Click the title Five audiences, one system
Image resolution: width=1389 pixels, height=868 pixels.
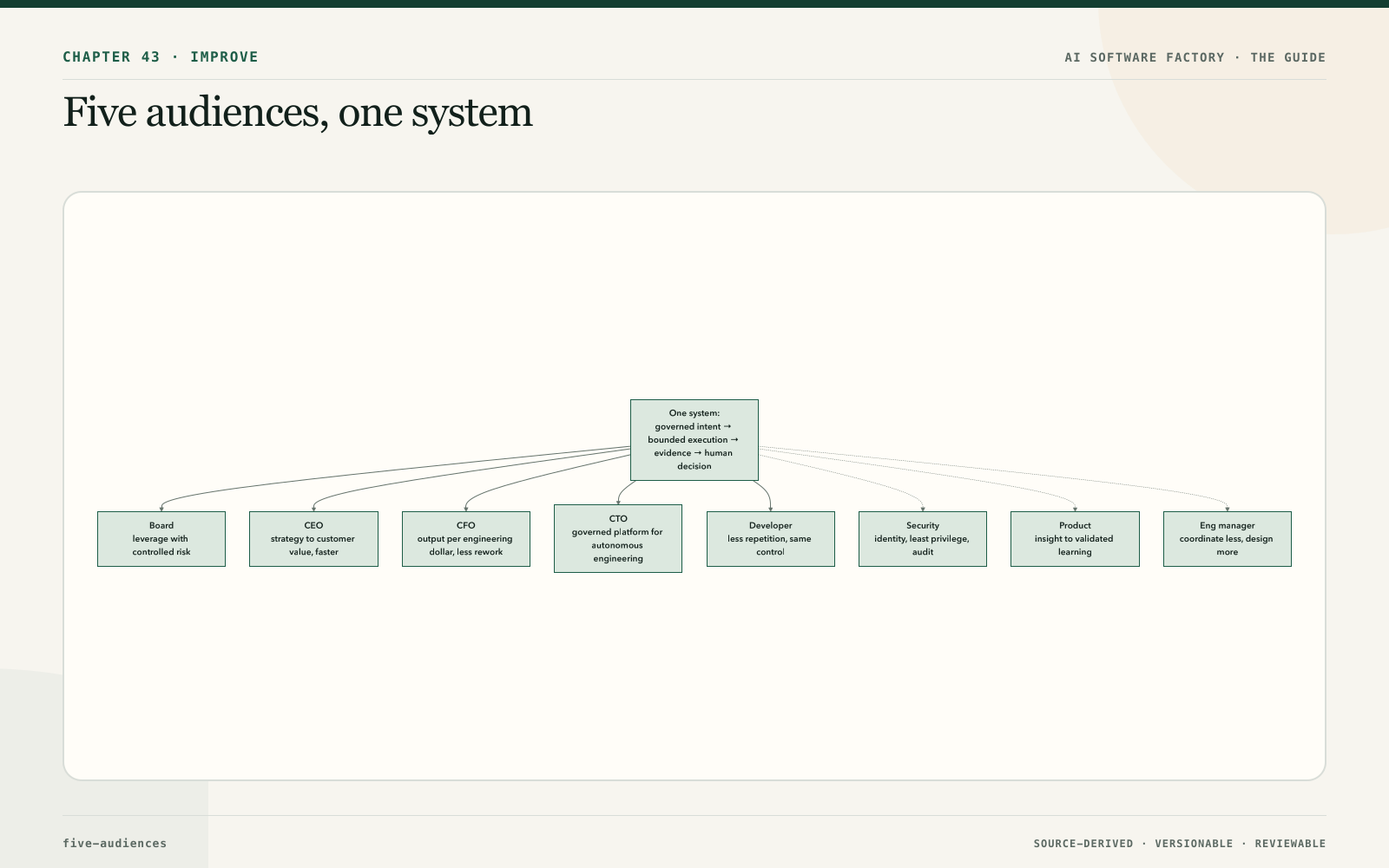pos(298,112)
